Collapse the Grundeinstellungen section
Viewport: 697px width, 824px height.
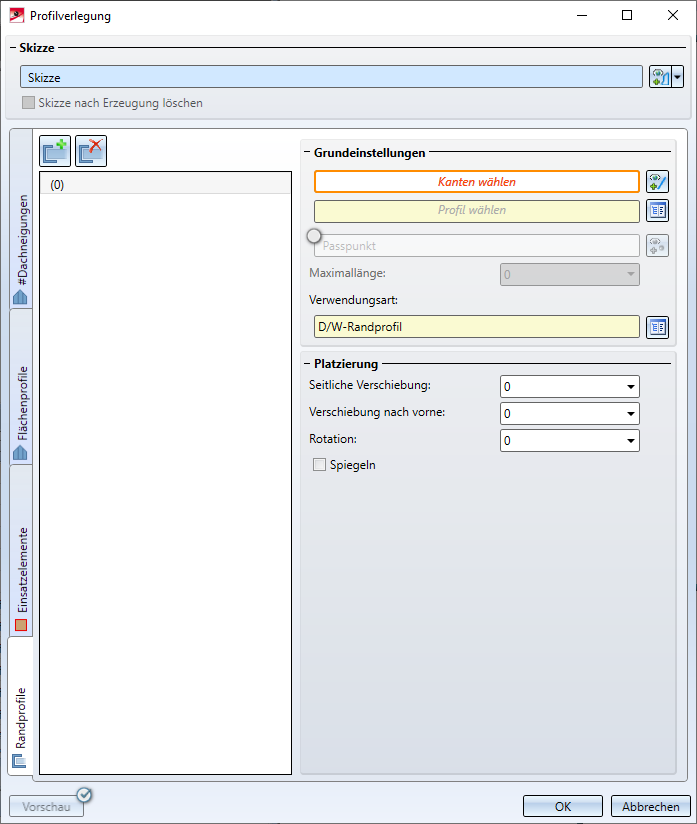[x=308, y=153]
